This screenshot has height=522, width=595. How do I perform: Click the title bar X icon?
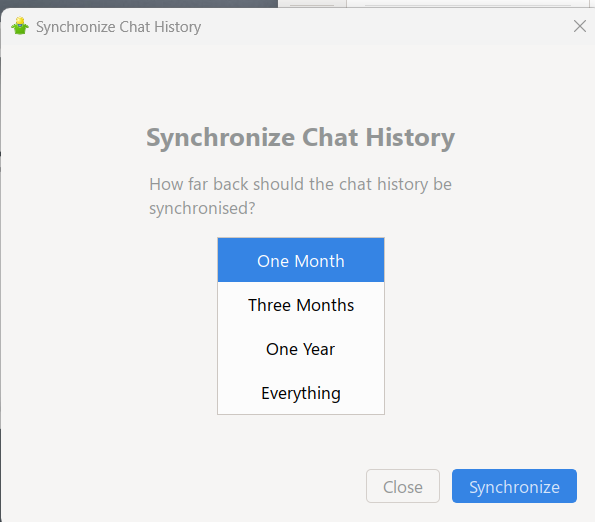click(x=579, y=26)
